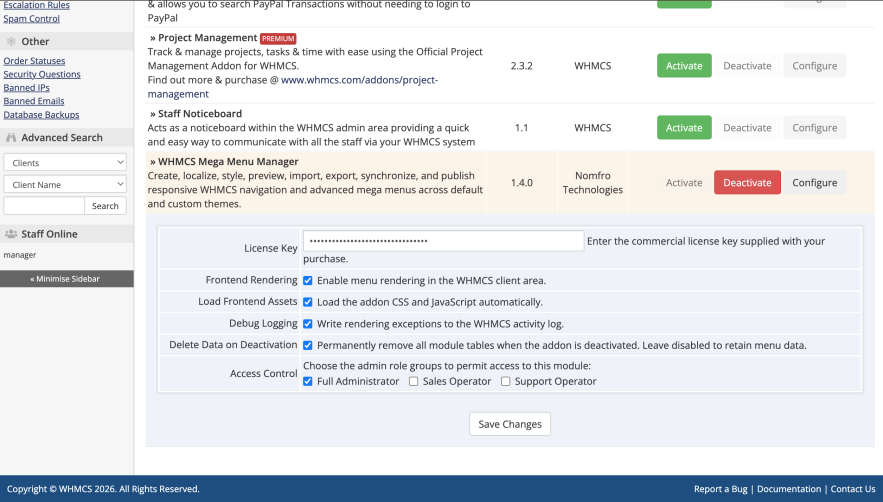Open the Client Name field dropdown
Viewport: 883px width, 502px height.
(x=65, y=184)
